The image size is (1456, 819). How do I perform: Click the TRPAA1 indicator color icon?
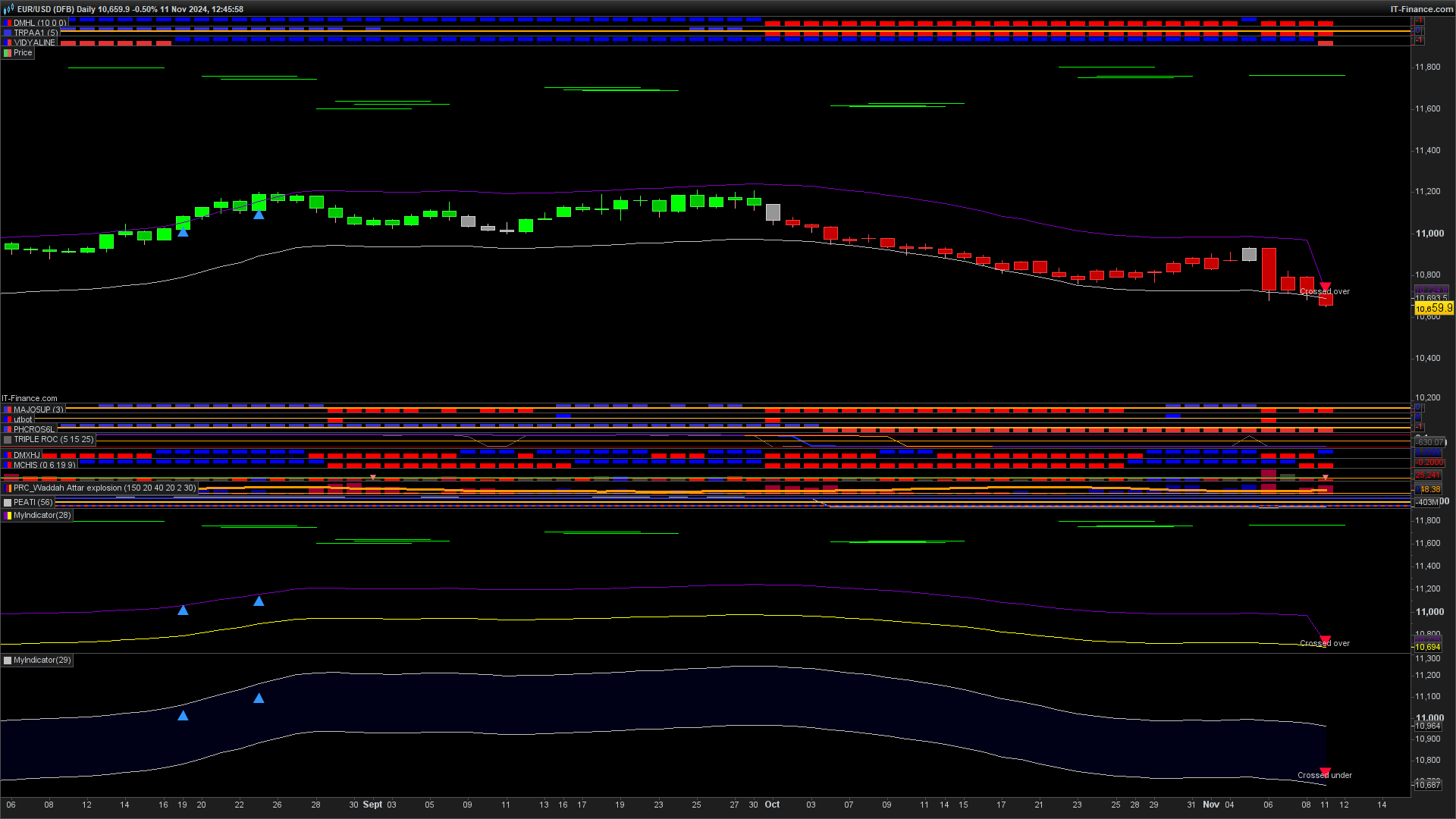point(8,33)
